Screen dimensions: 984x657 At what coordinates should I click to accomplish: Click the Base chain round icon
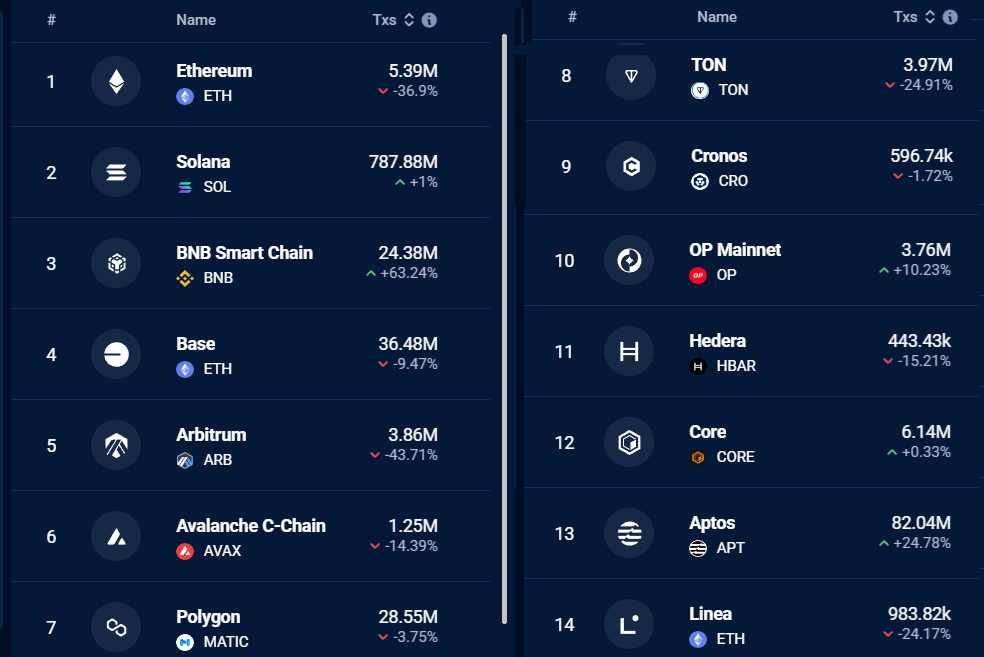116,355
